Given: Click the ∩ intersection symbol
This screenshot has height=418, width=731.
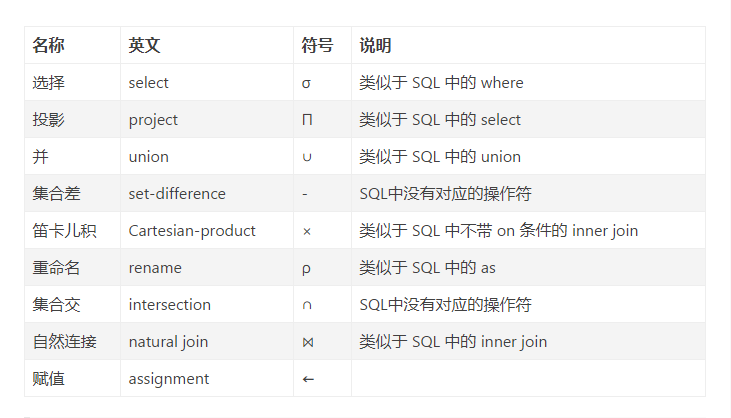Looking at the screenshot, I should 306,305.
